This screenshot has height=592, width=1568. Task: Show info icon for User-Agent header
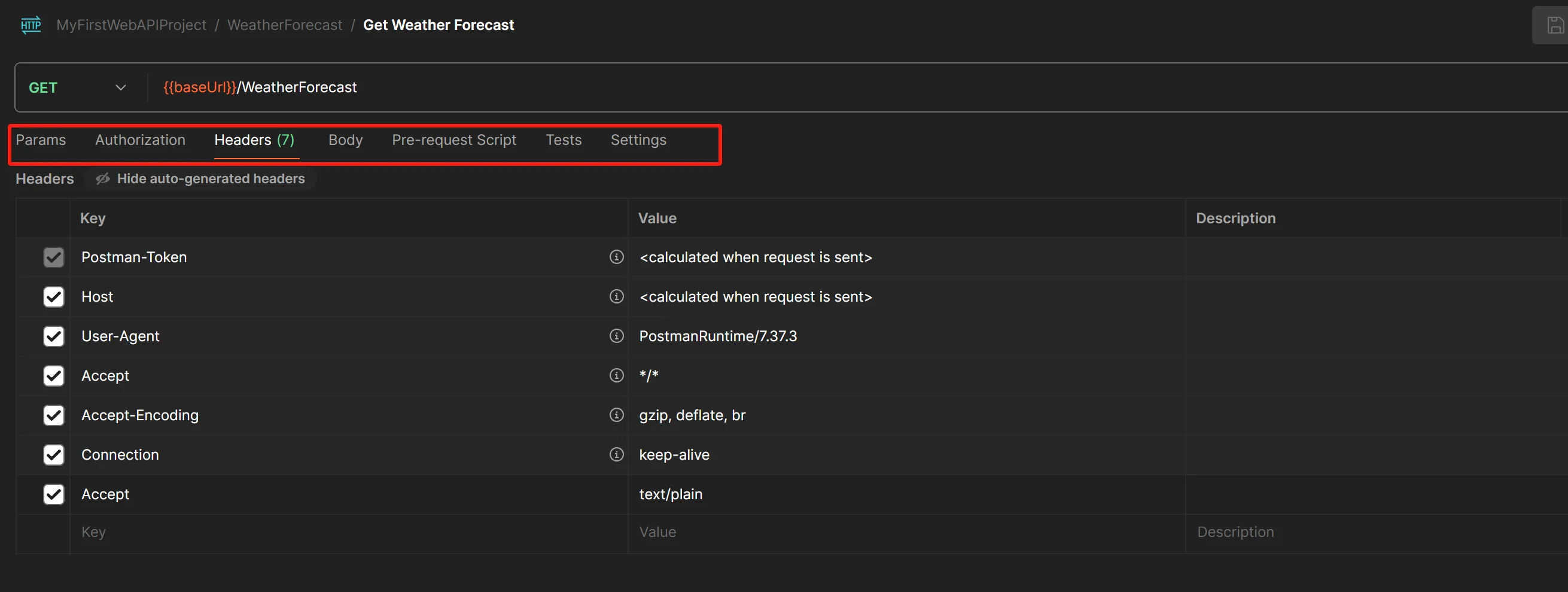[x=617, y=336]
